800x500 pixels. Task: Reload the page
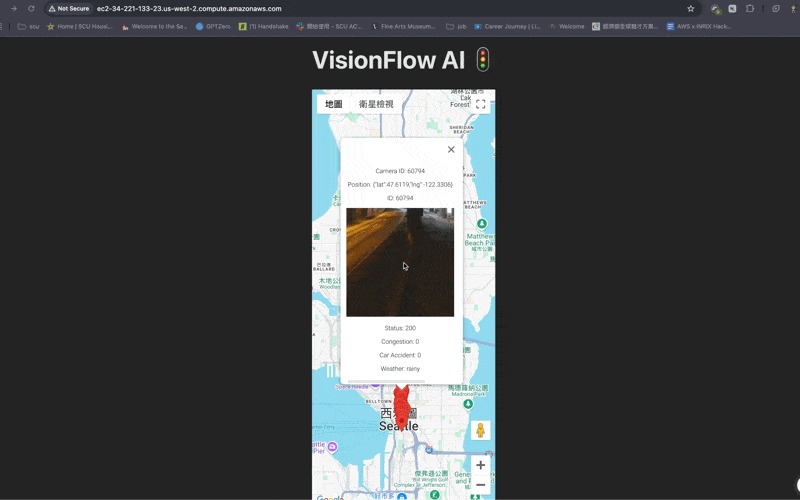[31, 9]
